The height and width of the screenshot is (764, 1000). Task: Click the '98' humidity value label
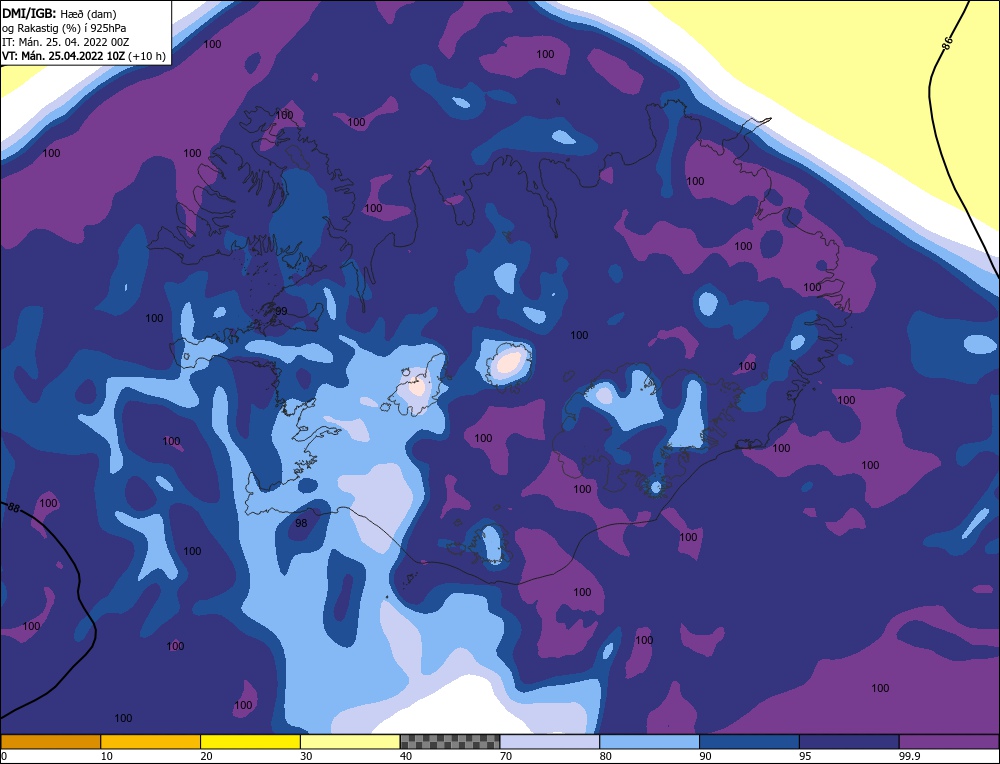[301, 523]
